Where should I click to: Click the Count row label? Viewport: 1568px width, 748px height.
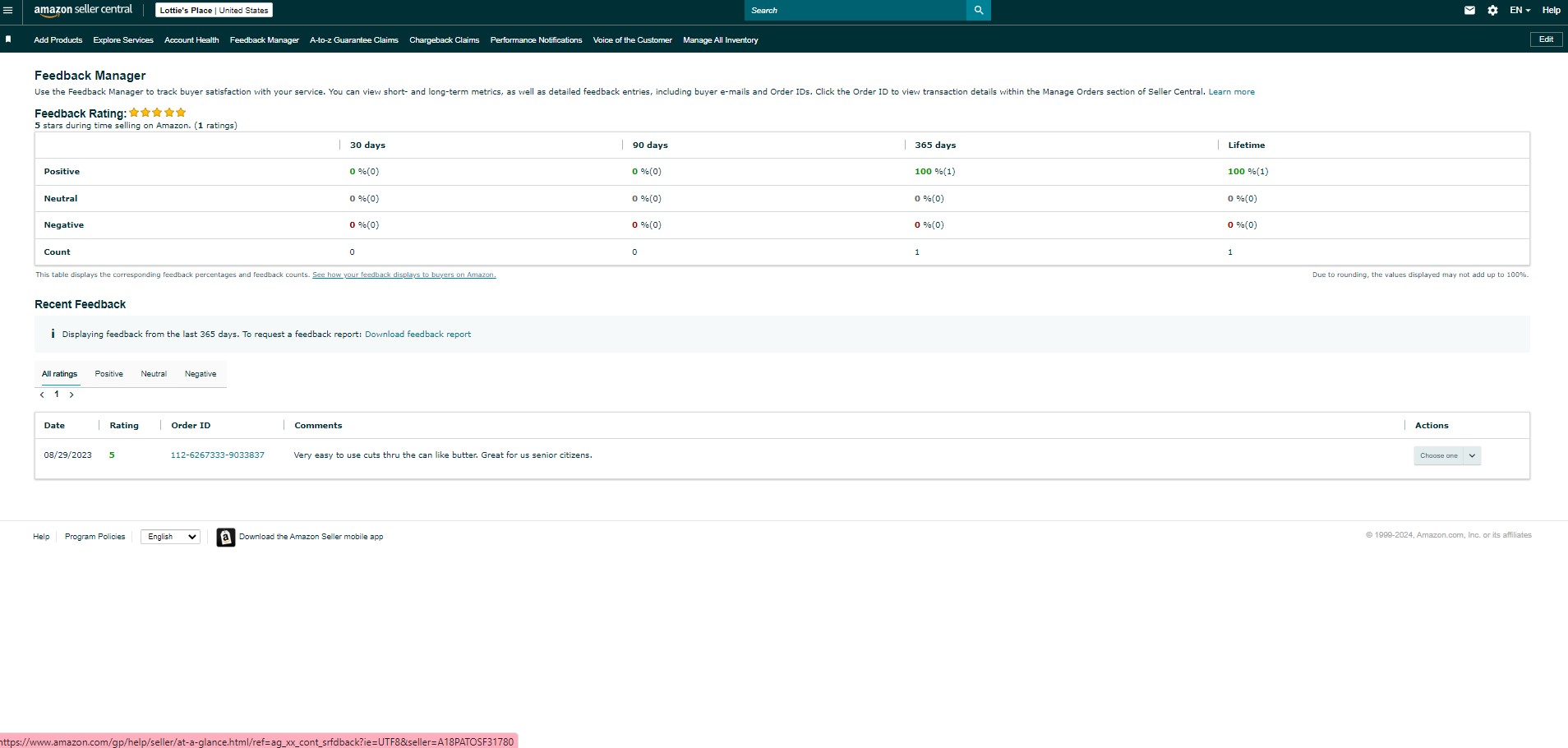[57, 252]
